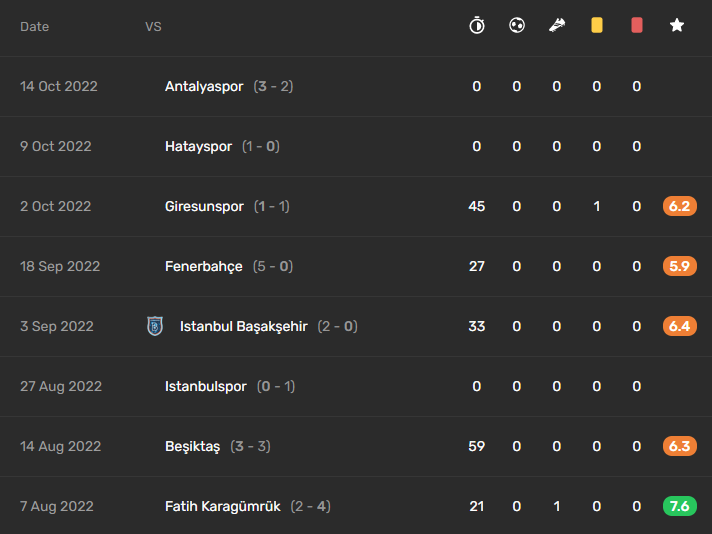Screen dimensions: 712x534
Task: Click the rating star icon
Action: click(677, 25)
